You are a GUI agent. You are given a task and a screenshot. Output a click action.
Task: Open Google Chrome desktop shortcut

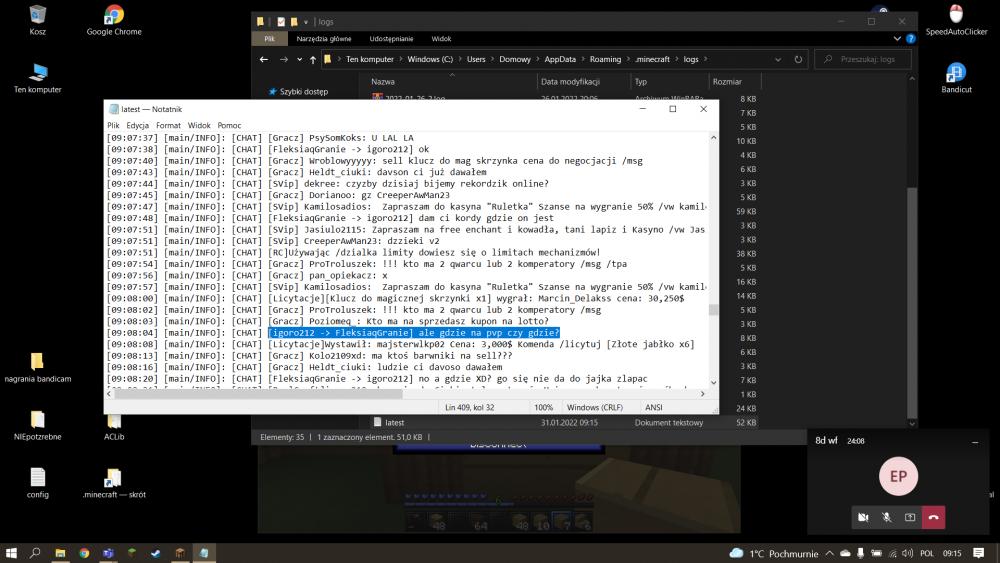coord(113,19)
